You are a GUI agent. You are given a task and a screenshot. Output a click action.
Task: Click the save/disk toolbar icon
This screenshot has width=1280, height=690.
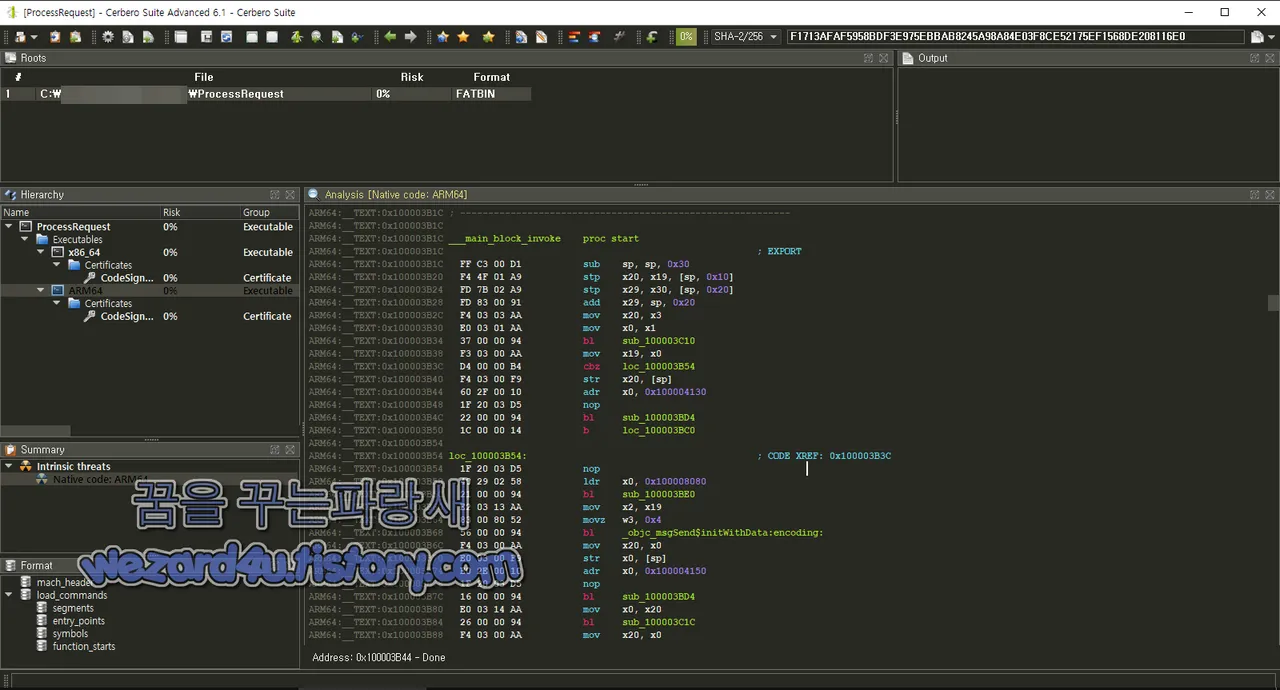(x=207, y=36)
